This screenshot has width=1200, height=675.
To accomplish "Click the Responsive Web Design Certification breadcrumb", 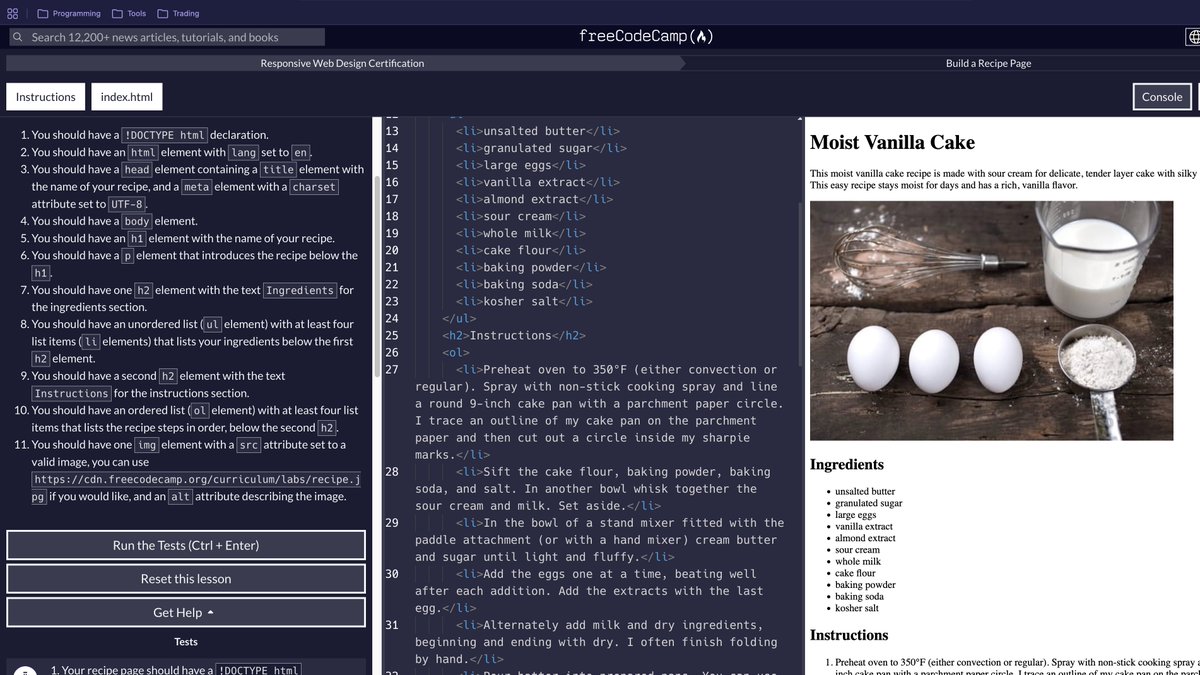I will [x=345, y=62].
